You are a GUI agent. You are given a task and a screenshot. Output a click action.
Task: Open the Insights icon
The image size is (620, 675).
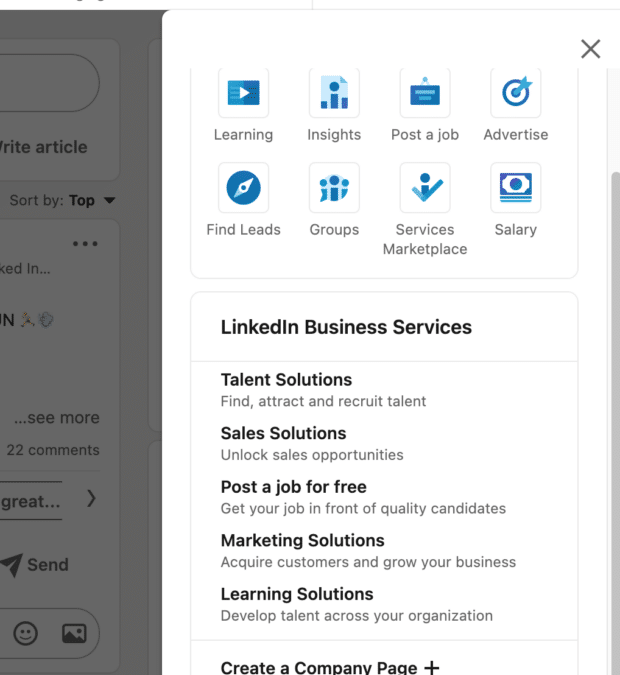tap(334, 93)
